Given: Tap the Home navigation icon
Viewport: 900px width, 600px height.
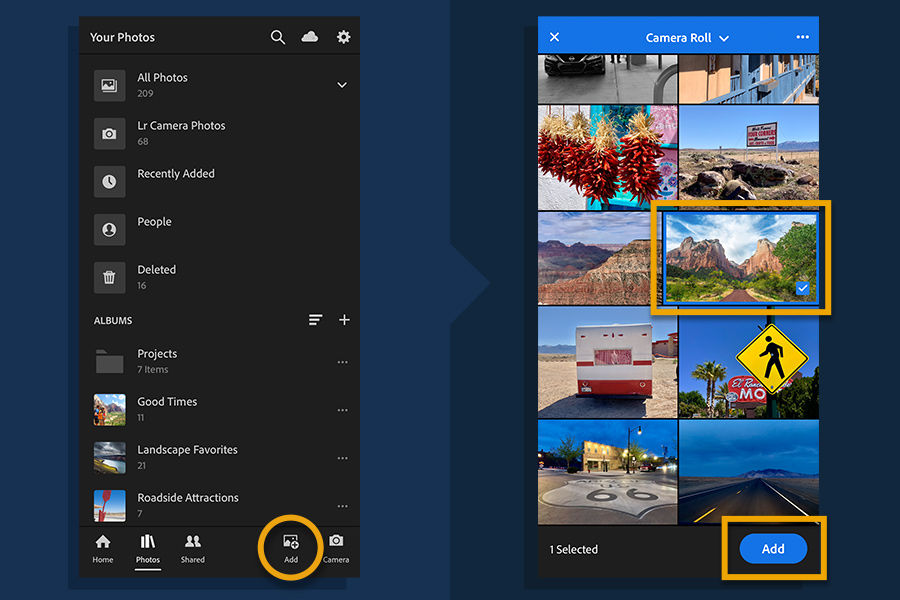Looking at the screenshot, I should click(x=102, y=547).
